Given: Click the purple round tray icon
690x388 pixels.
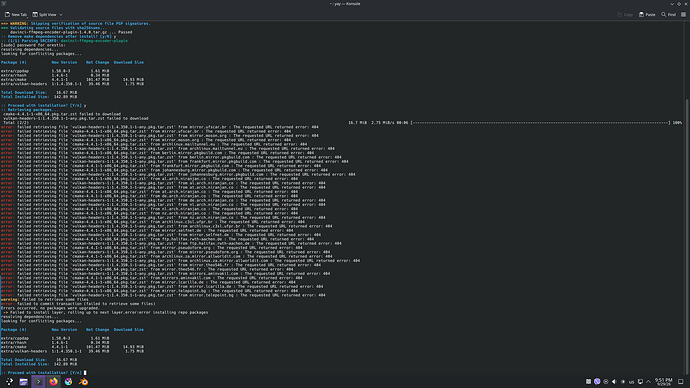Looking at the screenshot, I should click(x=597, y=382).
